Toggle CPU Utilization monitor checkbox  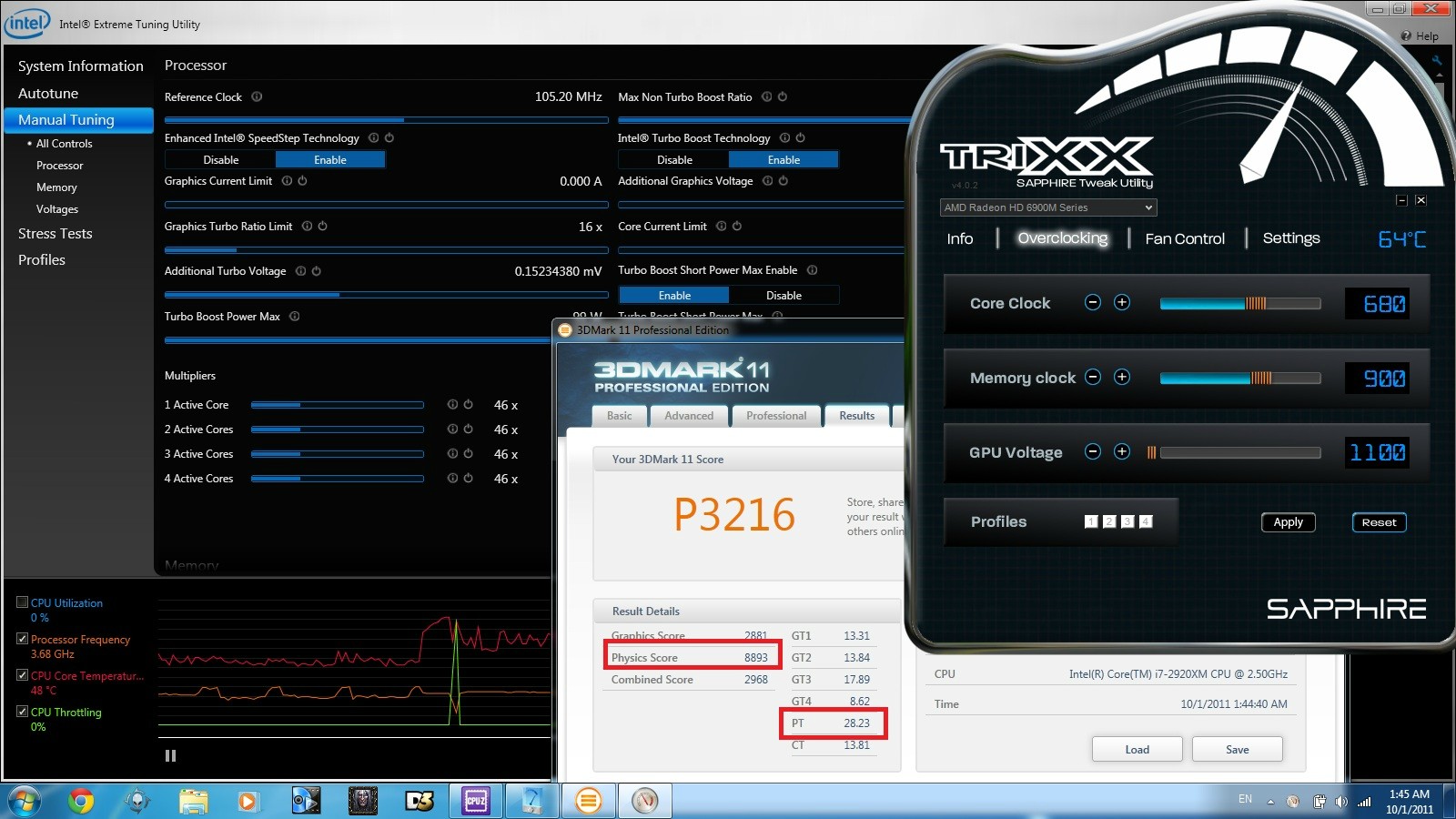coord(22,602)
